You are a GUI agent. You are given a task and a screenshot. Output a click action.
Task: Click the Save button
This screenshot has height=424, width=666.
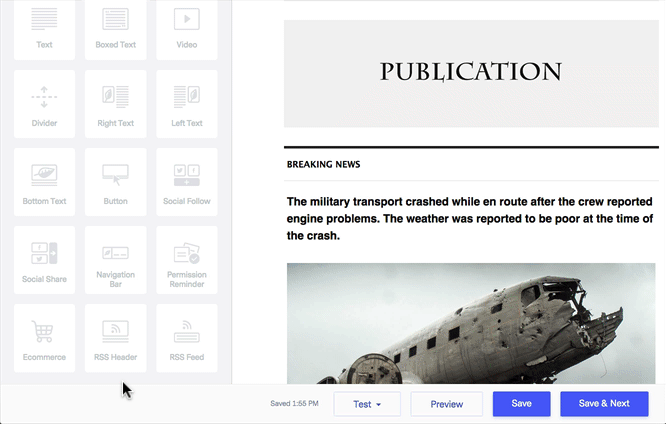click(522, 404)
